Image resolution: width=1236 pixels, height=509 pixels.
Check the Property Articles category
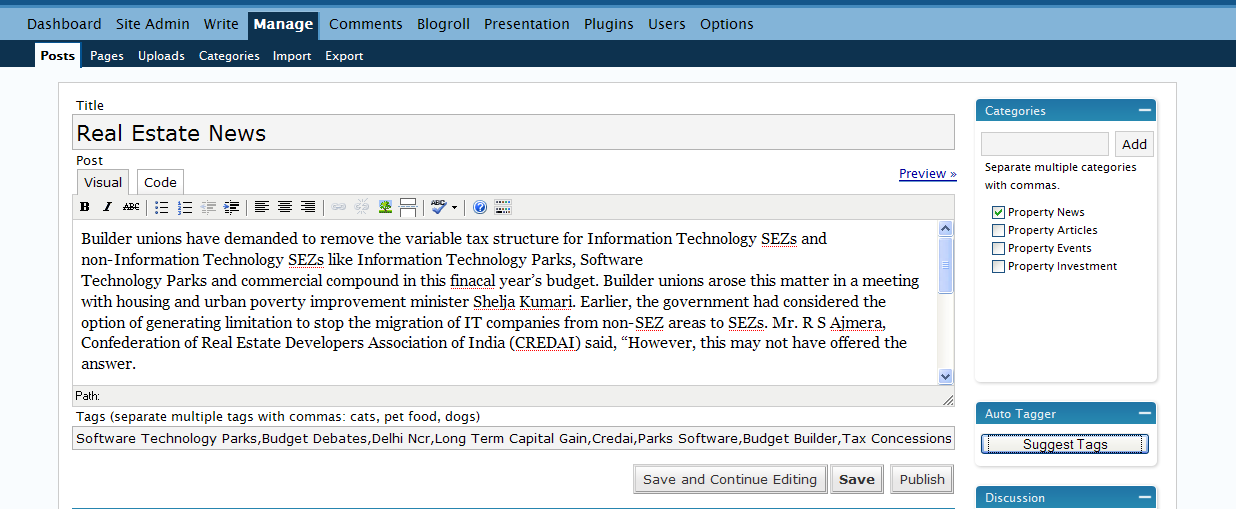(x=998, y=230)
